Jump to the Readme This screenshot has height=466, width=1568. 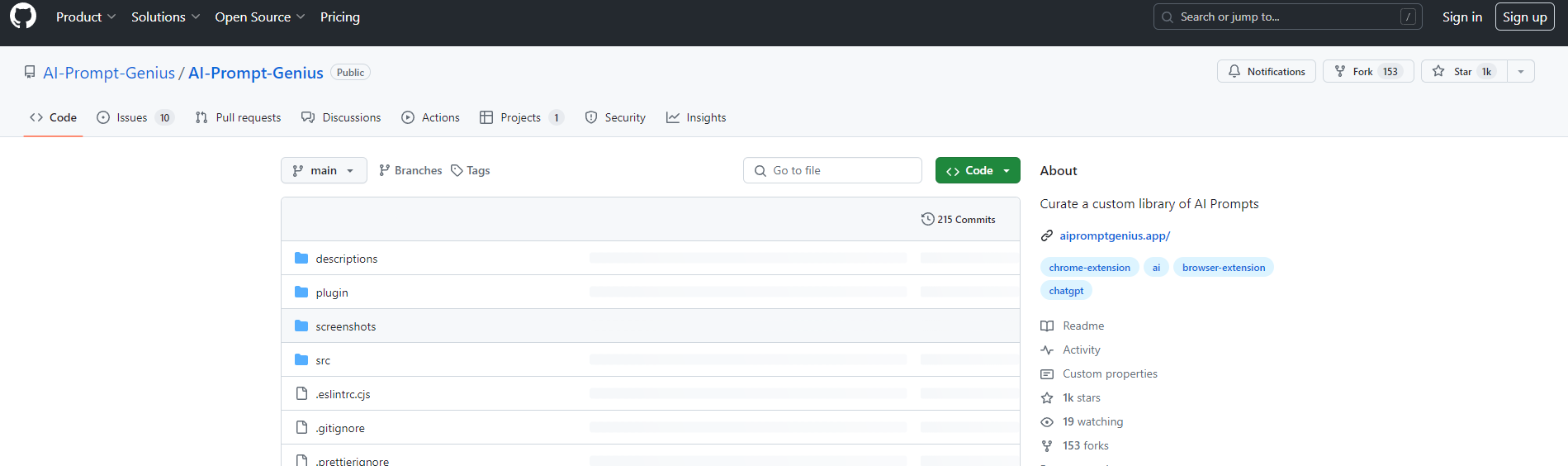tap(1073, 326)
